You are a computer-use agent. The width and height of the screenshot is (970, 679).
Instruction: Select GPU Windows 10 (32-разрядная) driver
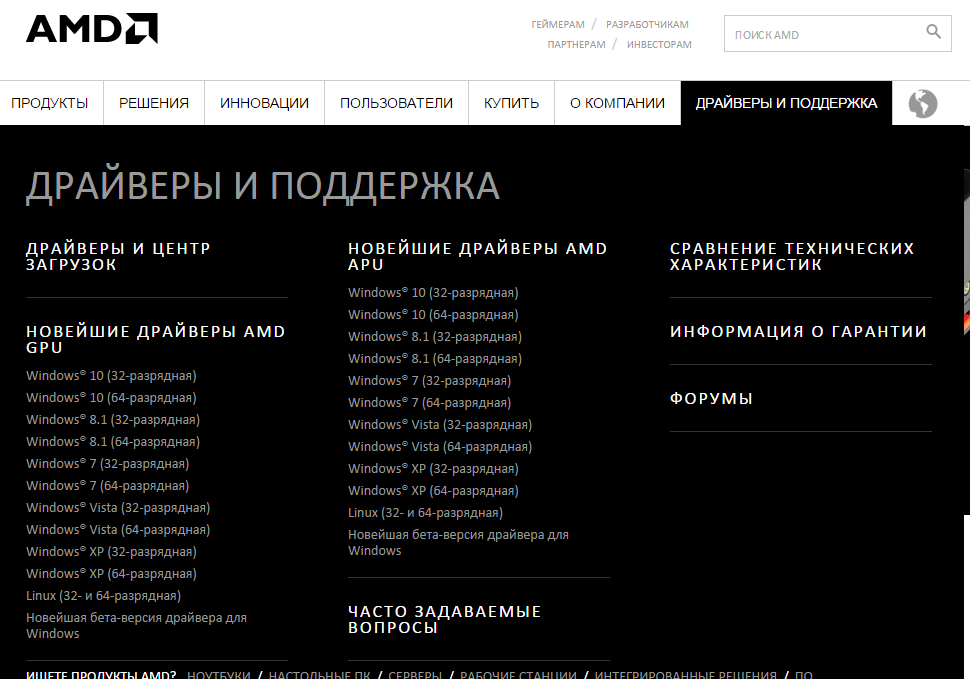click(x=111, y=376)
